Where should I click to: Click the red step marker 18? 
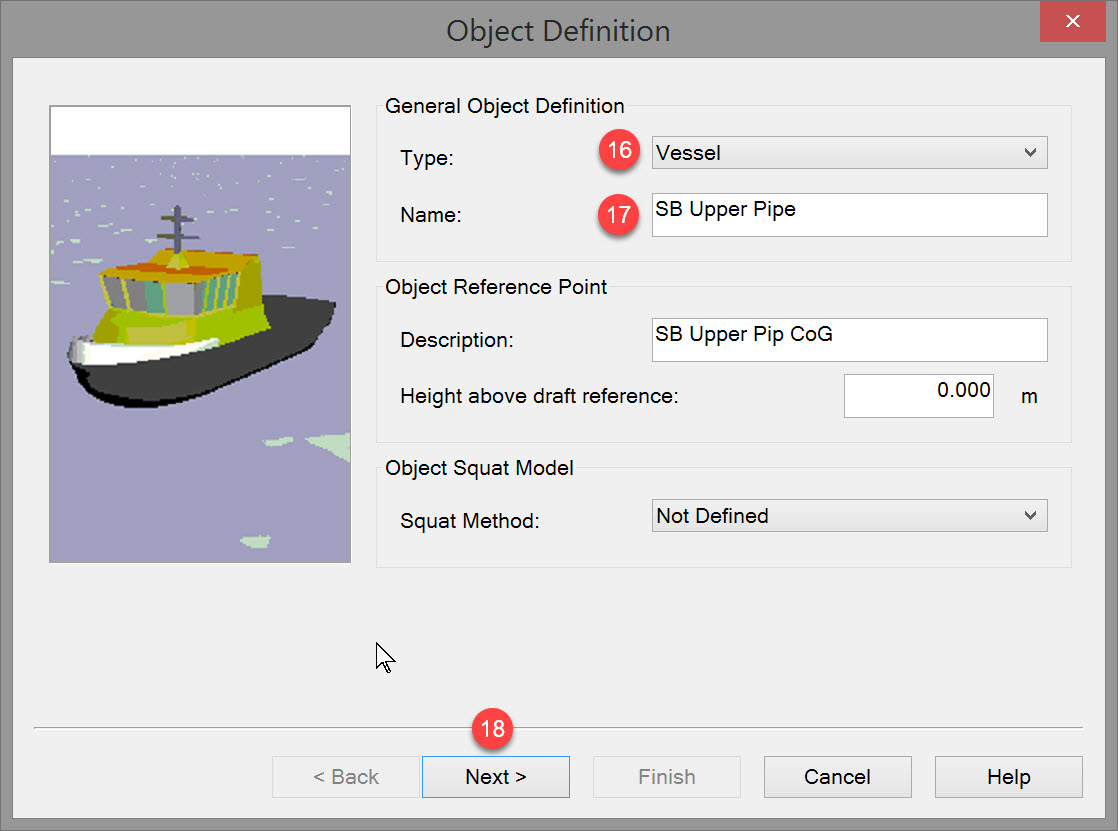coord(492,730)
